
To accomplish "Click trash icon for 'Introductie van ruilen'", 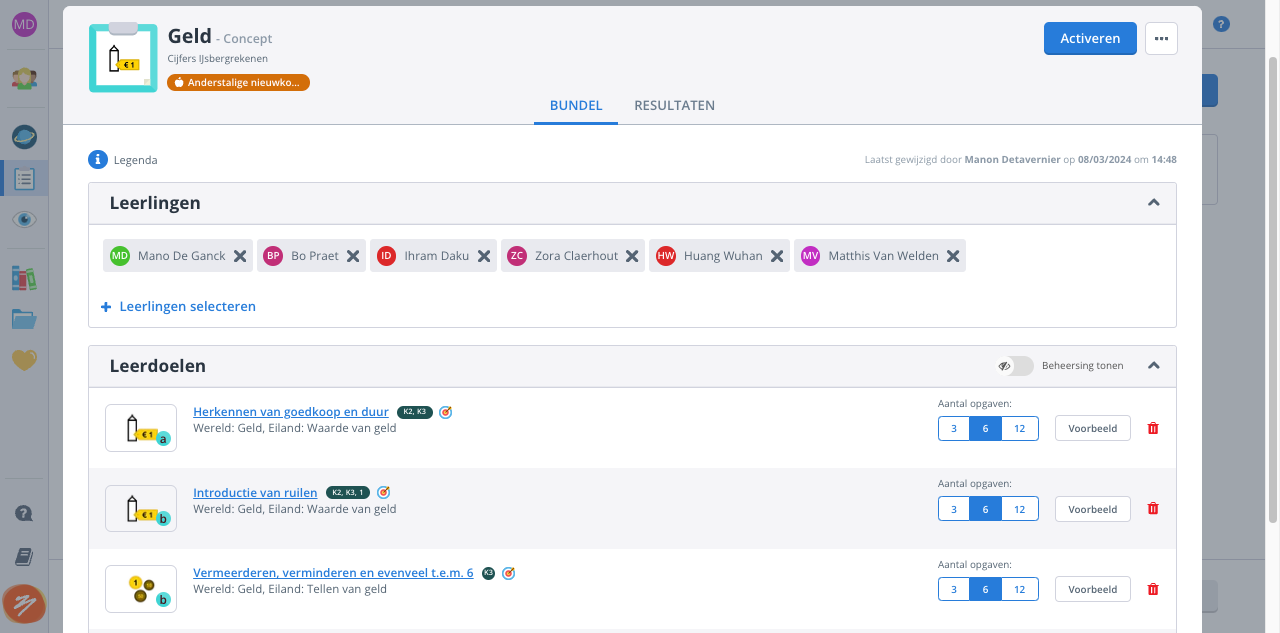I will (1153, 508).
